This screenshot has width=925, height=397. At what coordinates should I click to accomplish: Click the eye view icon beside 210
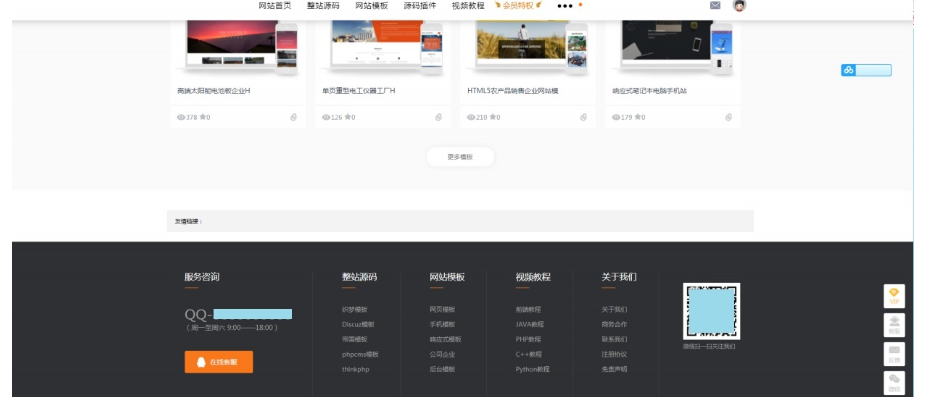click(471, 117)
